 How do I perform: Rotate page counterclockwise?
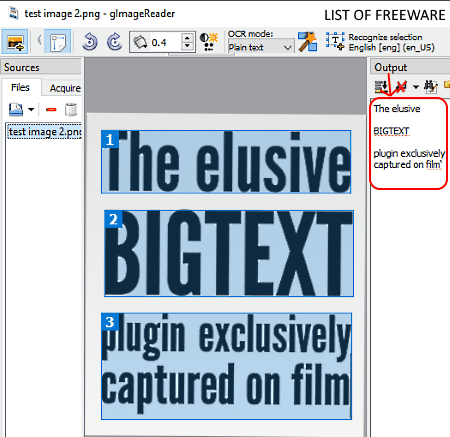pos(90,42)
